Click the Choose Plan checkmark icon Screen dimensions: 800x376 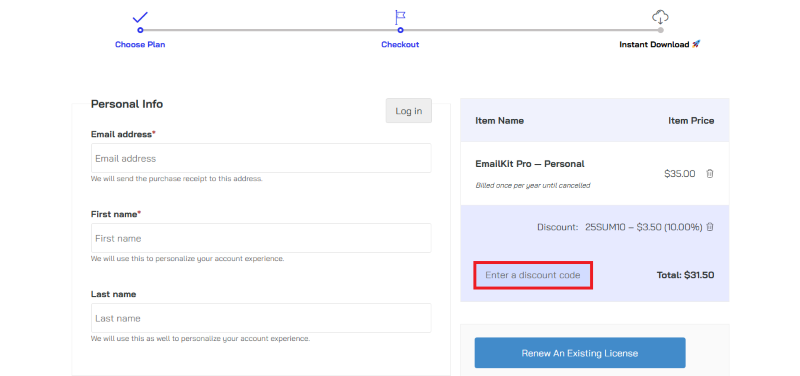coord(140,17)
